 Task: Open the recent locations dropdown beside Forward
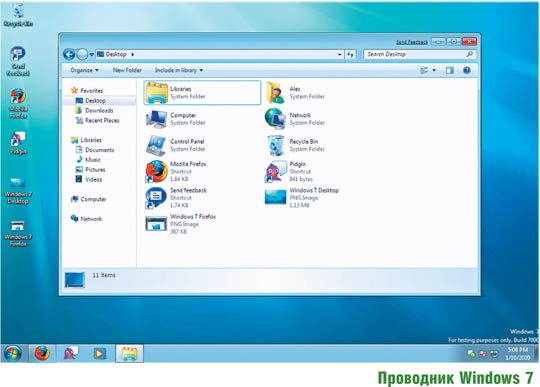click(x=92, y=54)
